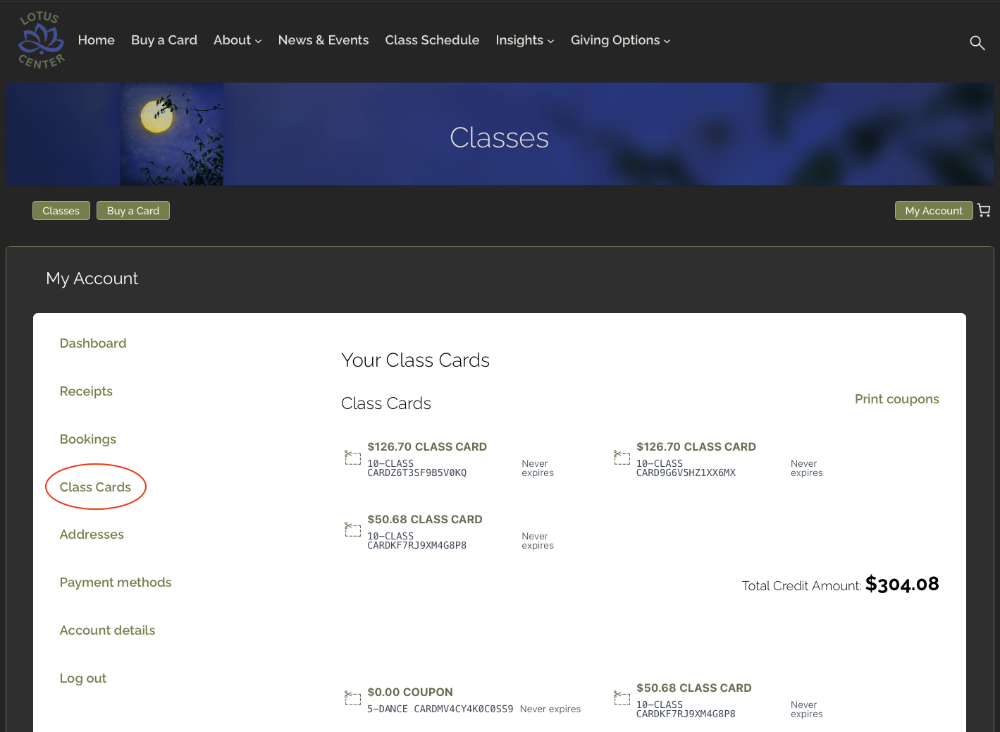
Task: Click coupon icon beside second $126.70 class card
Action: pos(621,457)
